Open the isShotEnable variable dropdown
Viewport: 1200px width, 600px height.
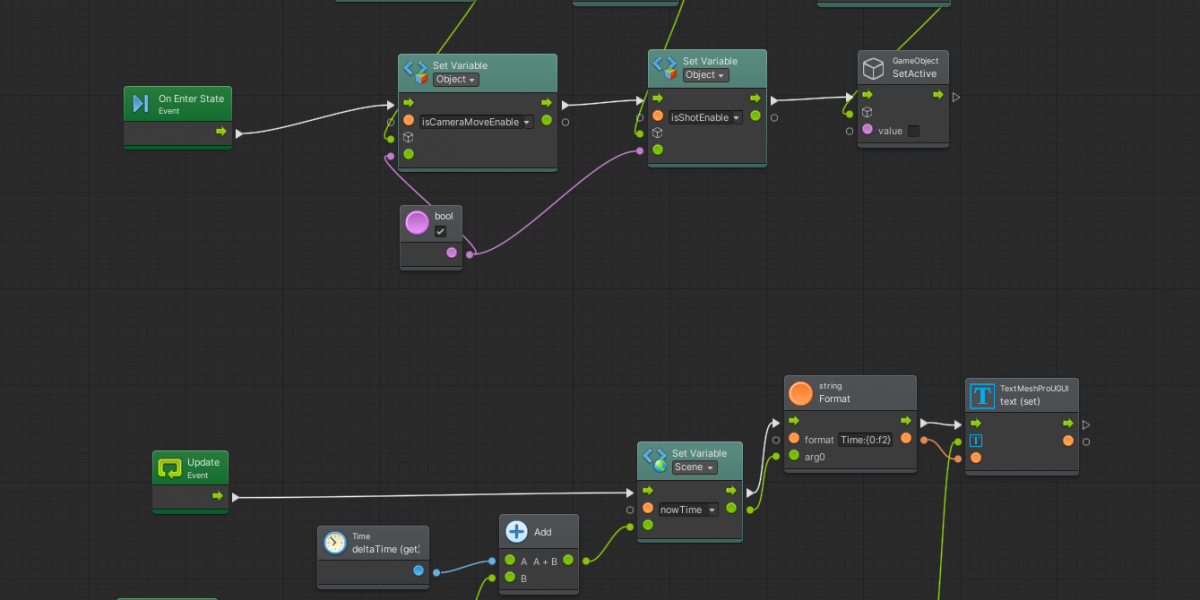point(706,118)
